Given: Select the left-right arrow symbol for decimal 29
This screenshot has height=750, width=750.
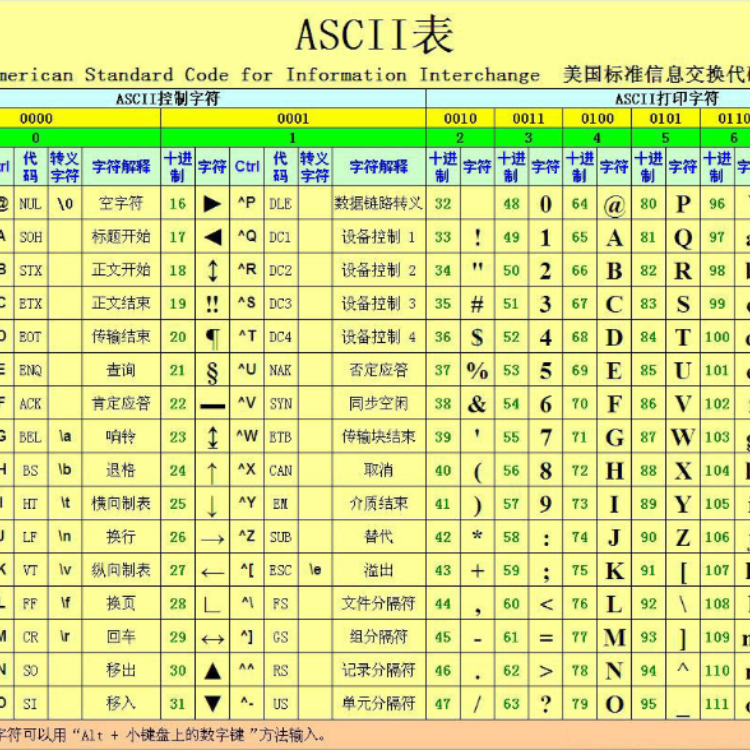Looking at the screenshot, I should [212, 637].
